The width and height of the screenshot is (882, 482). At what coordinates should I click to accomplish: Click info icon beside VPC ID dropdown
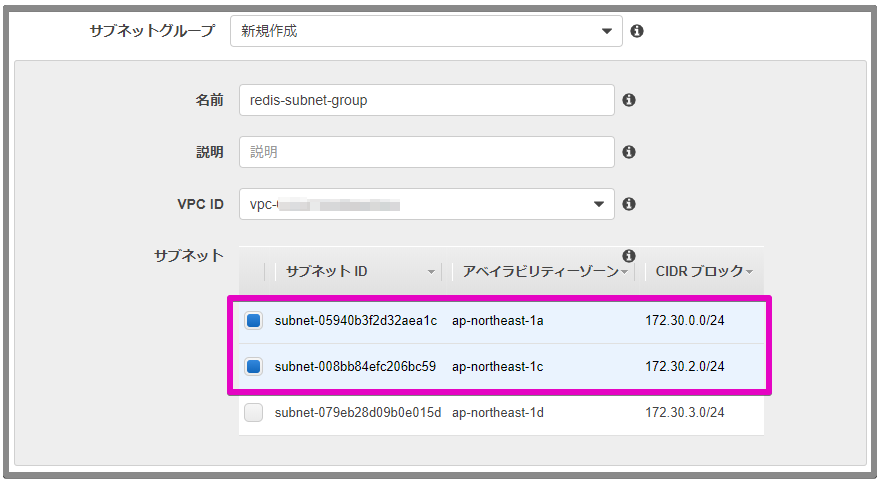click(x=629, y=204)
